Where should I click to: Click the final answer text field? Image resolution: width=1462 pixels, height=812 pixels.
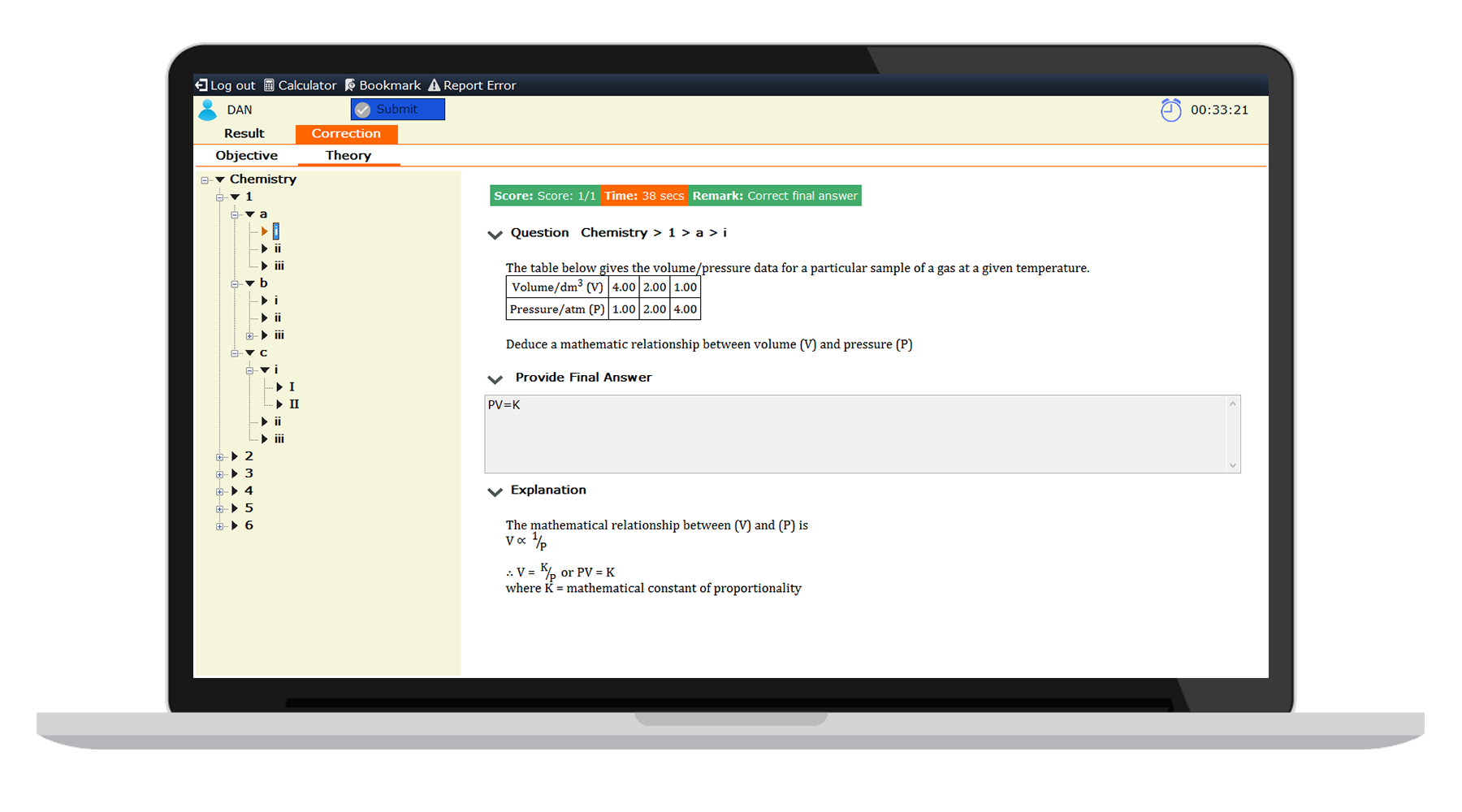[853, 434]
